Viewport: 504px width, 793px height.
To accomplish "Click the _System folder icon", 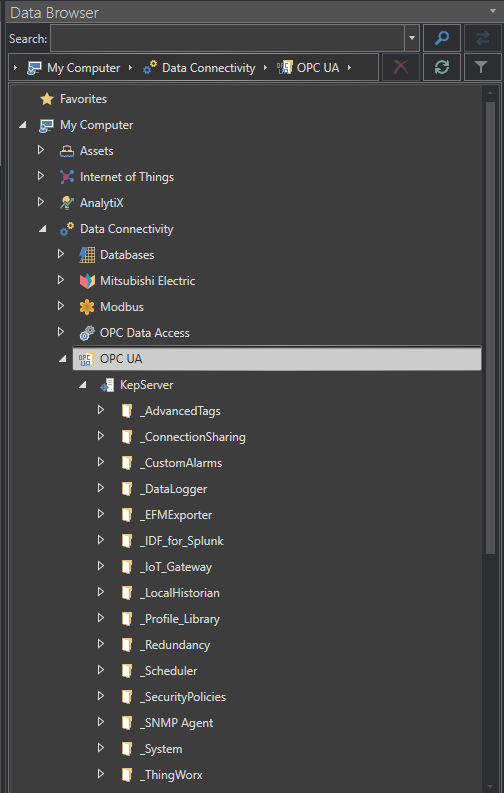I will pyautogui.click(x=127, y=749).
